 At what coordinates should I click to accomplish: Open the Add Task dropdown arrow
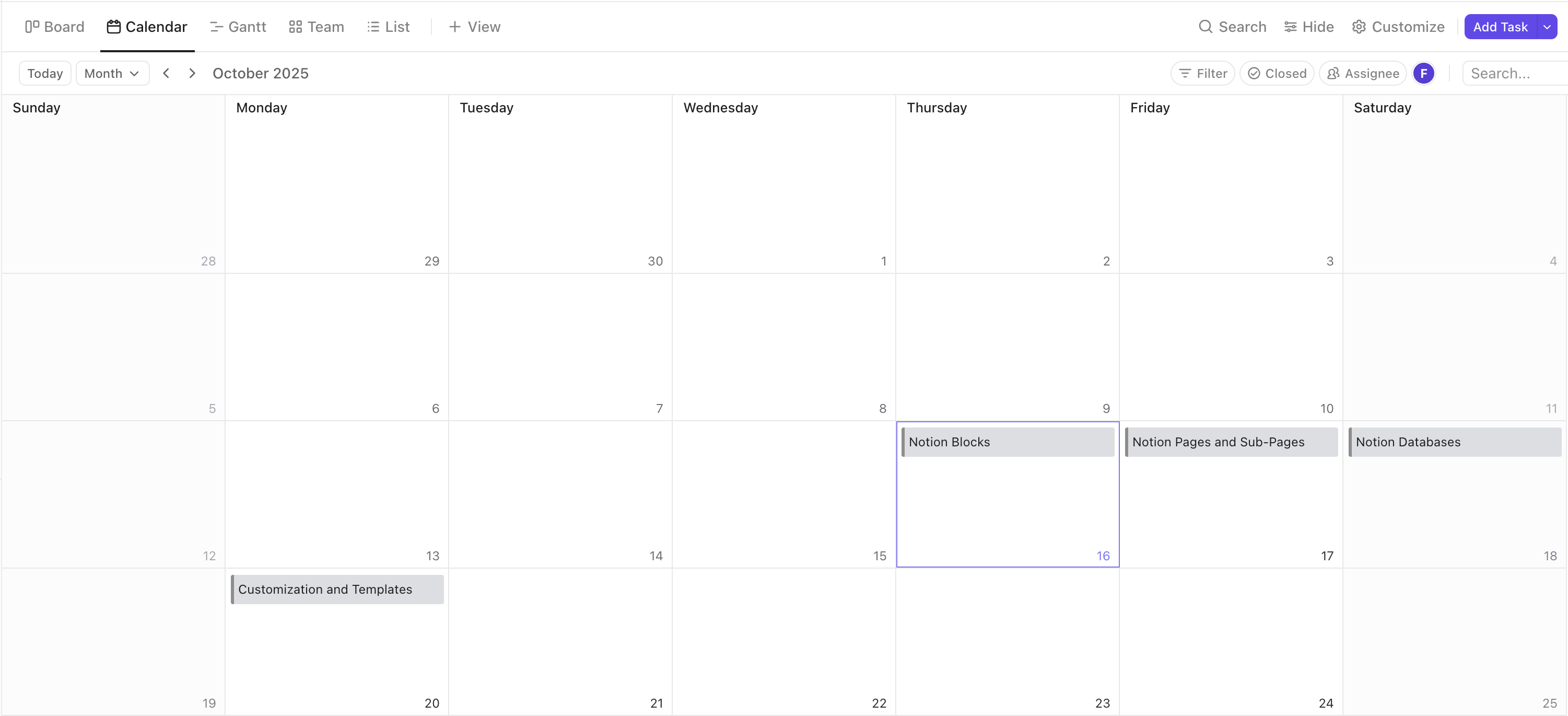[1547, 27]
